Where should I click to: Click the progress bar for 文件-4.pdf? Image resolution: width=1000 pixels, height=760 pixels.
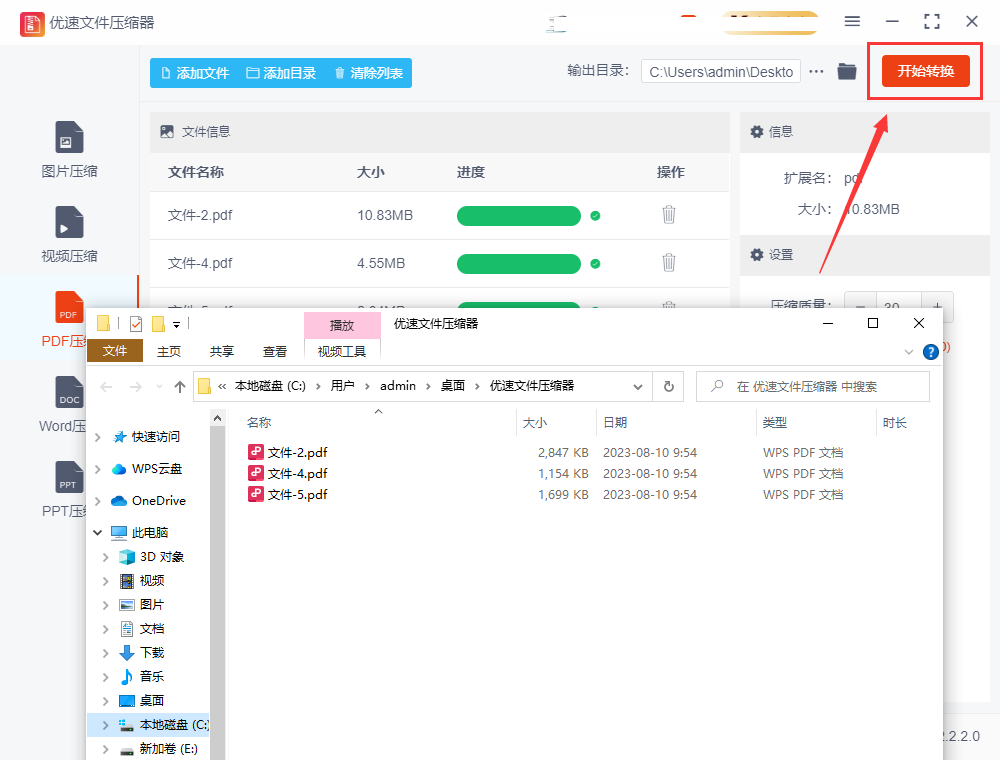[x=518, y=263]
